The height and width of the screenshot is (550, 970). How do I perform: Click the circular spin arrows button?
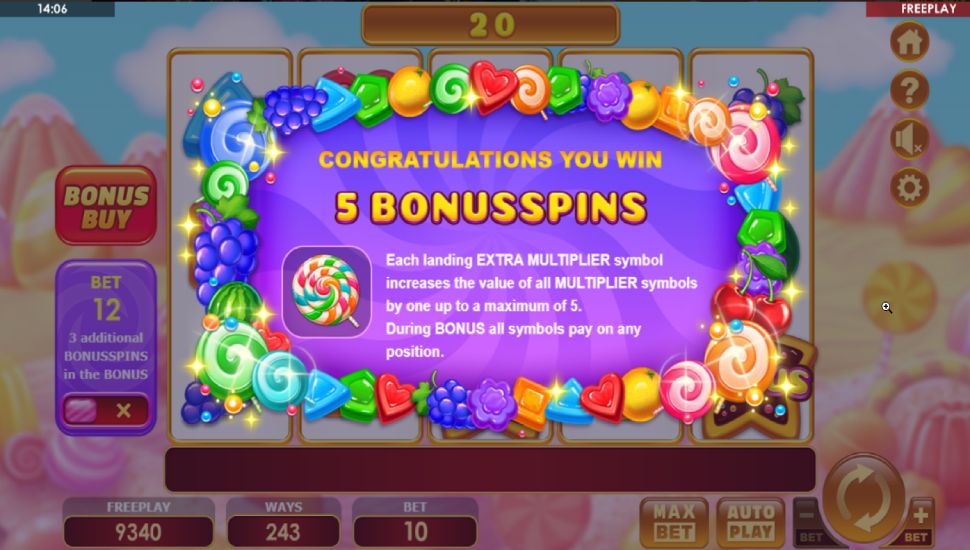865,498
